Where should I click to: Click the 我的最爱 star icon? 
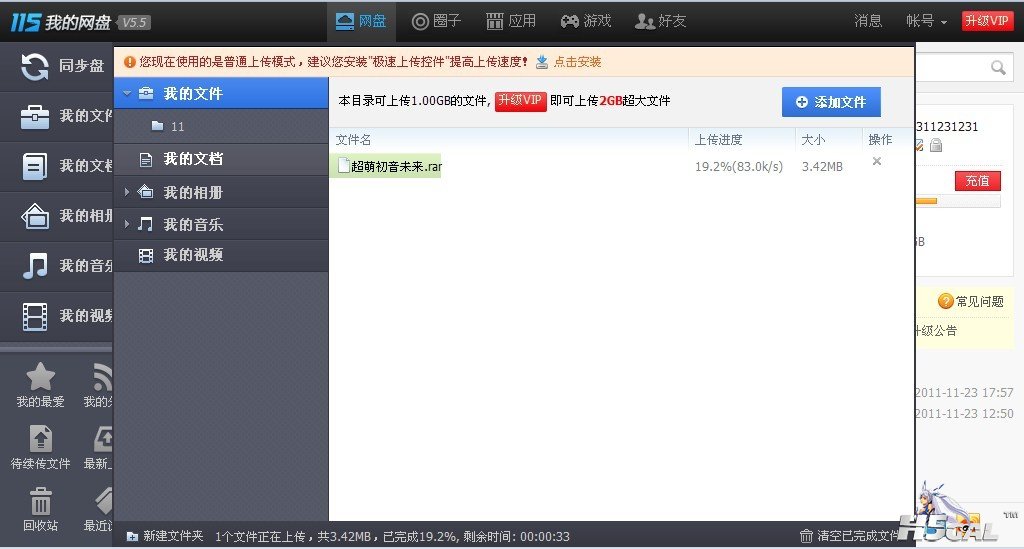pos(40,377)
